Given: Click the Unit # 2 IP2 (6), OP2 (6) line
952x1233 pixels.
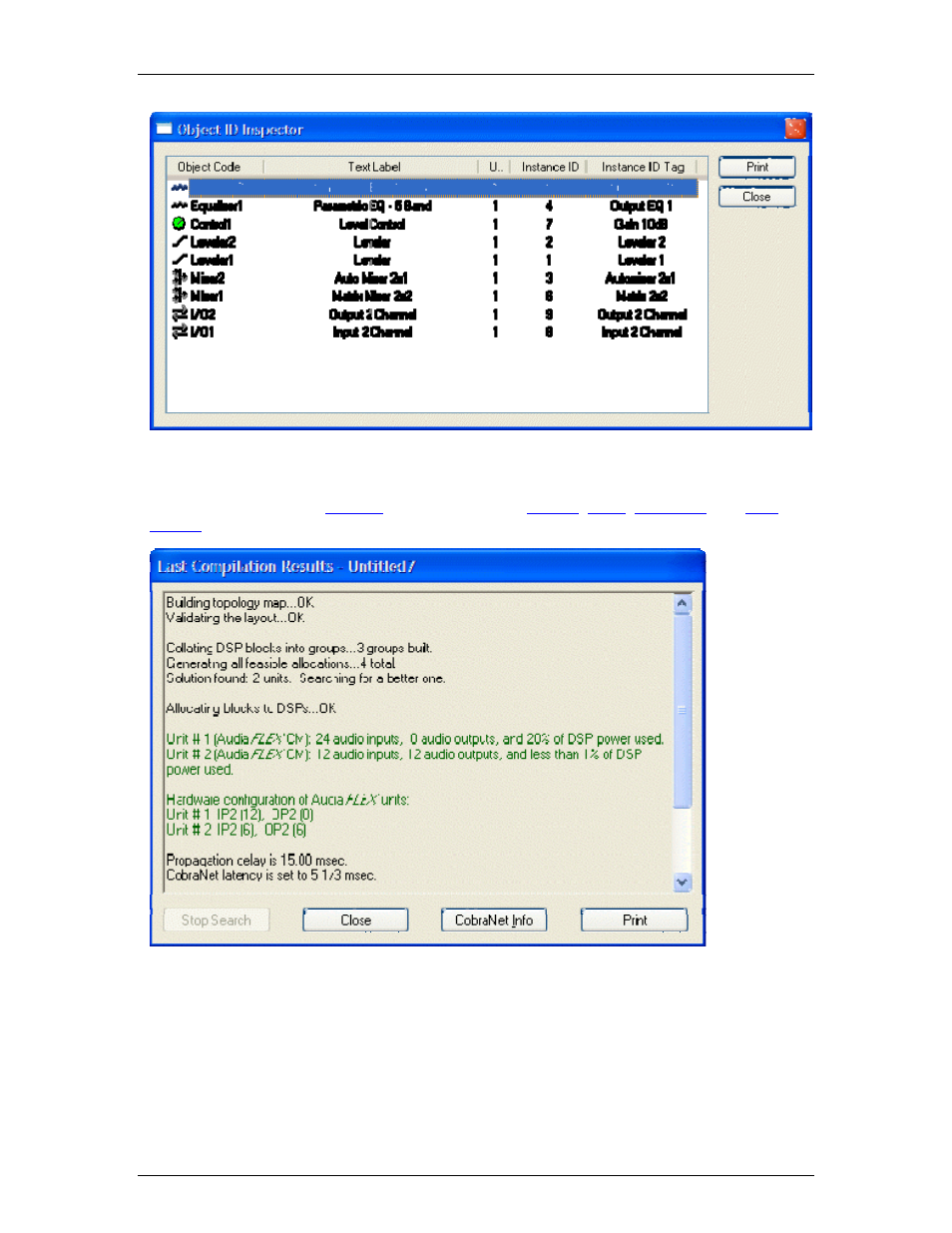Looking at the screenshot, I should click(x=237, y=830).
